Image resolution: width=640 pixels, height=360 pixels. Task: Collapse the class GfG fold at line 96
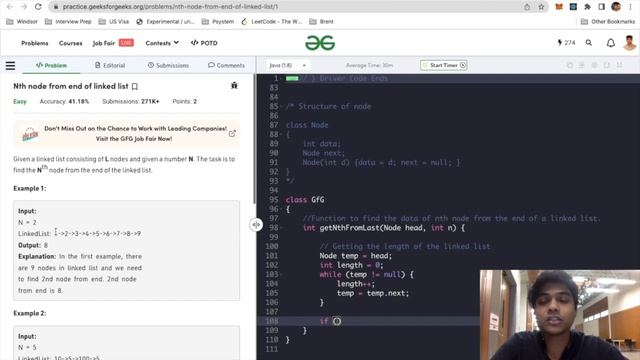pyautogui.click(x=282, y=209)
